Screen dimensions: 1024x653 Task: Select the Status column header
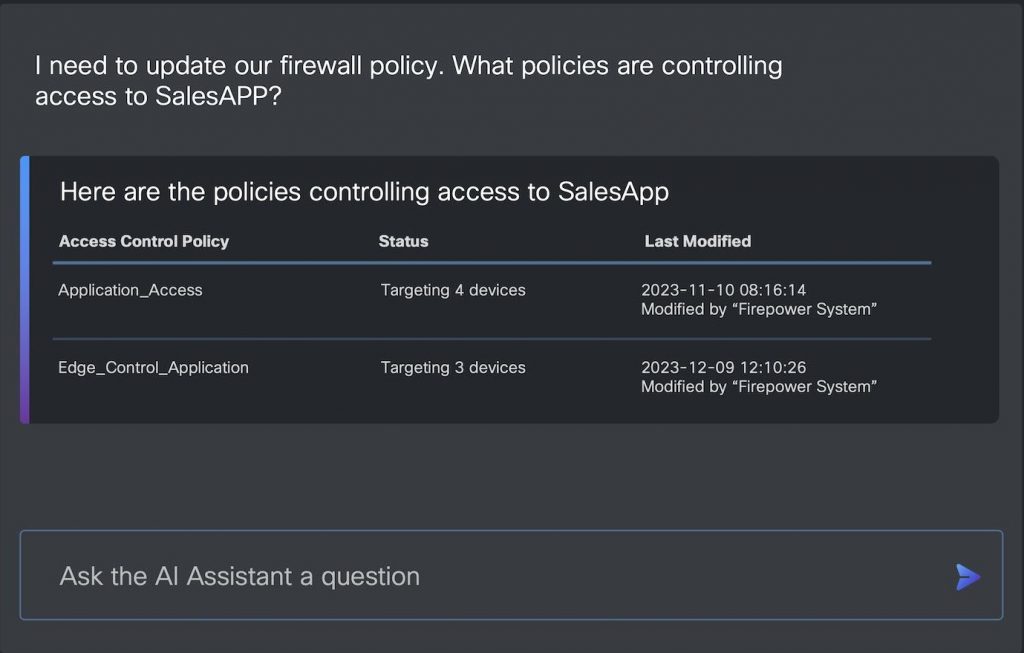tap(403, 241)
